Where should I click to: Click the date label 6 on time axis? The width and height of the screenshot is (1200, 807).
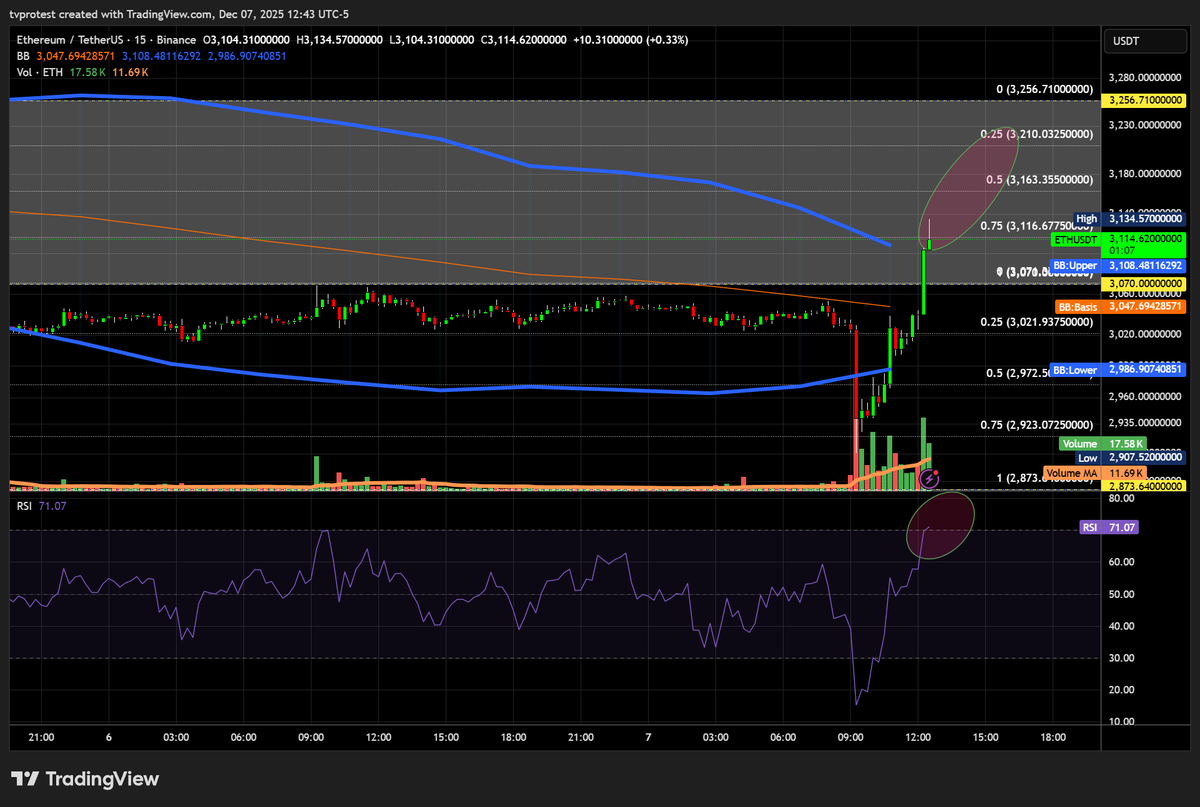[108, 737]
